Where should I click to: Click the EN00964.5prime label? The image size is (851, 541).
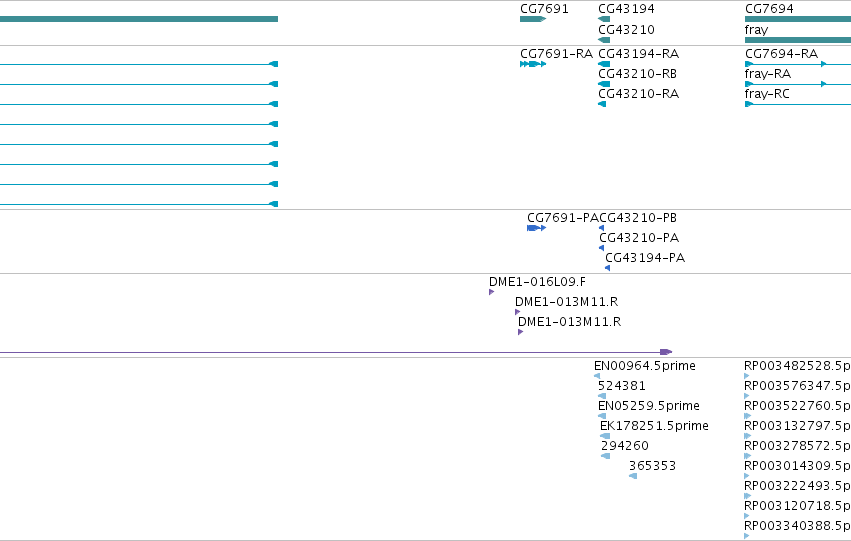coord(645,366)
